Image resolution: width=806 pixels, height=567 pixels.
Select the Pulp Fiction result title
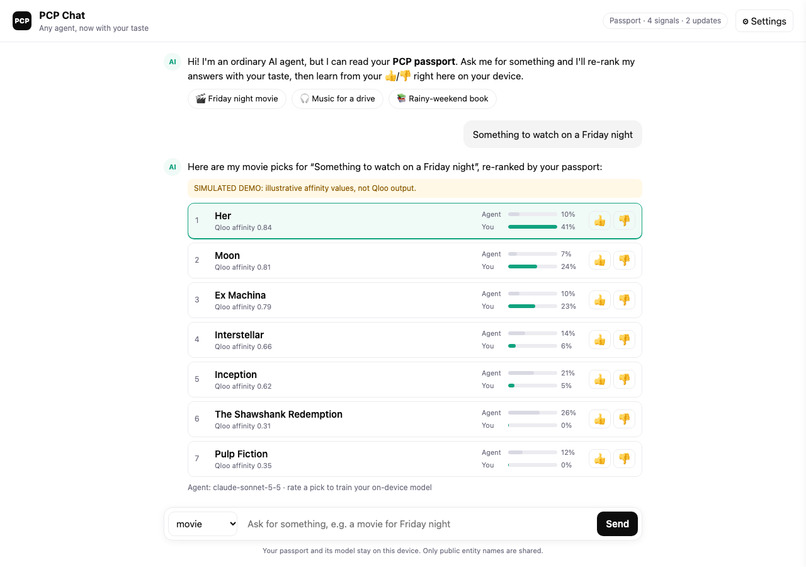tap(241, 454)
